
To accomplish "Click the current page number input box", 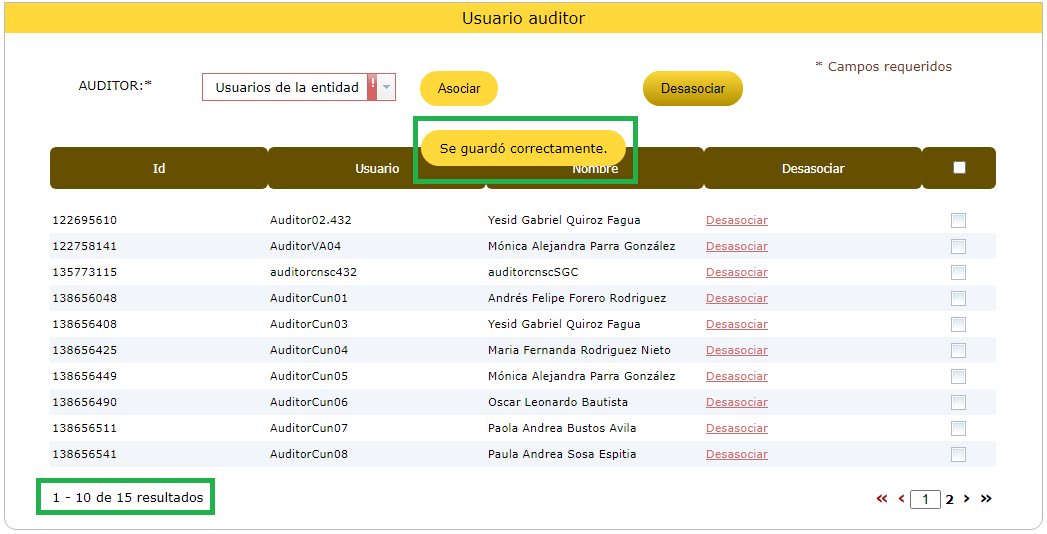I will [925, 499].
